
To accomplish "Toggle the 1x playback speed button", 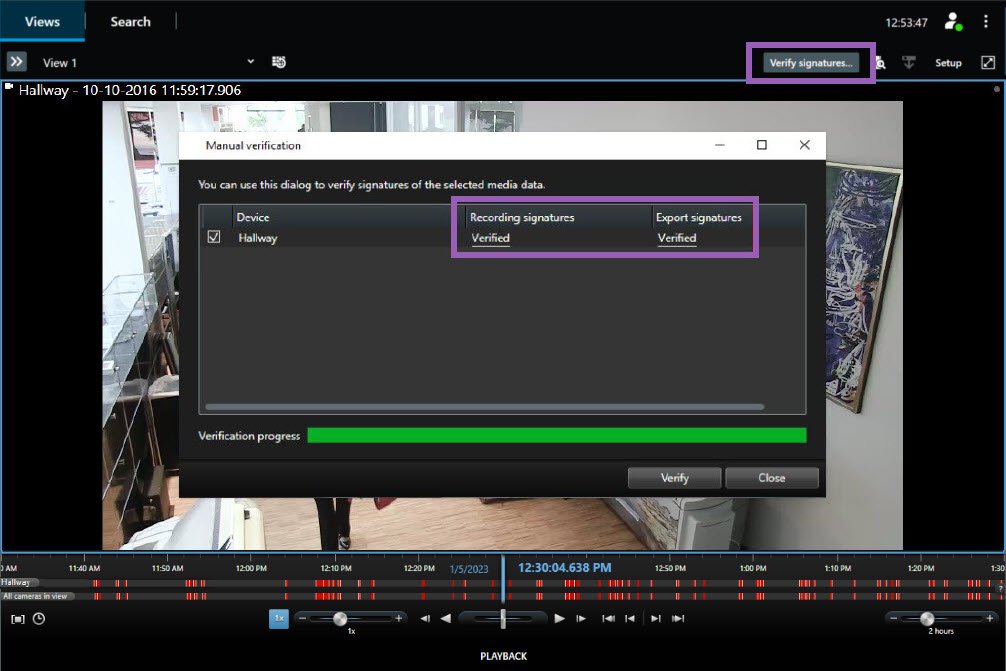I will (279, 618).
